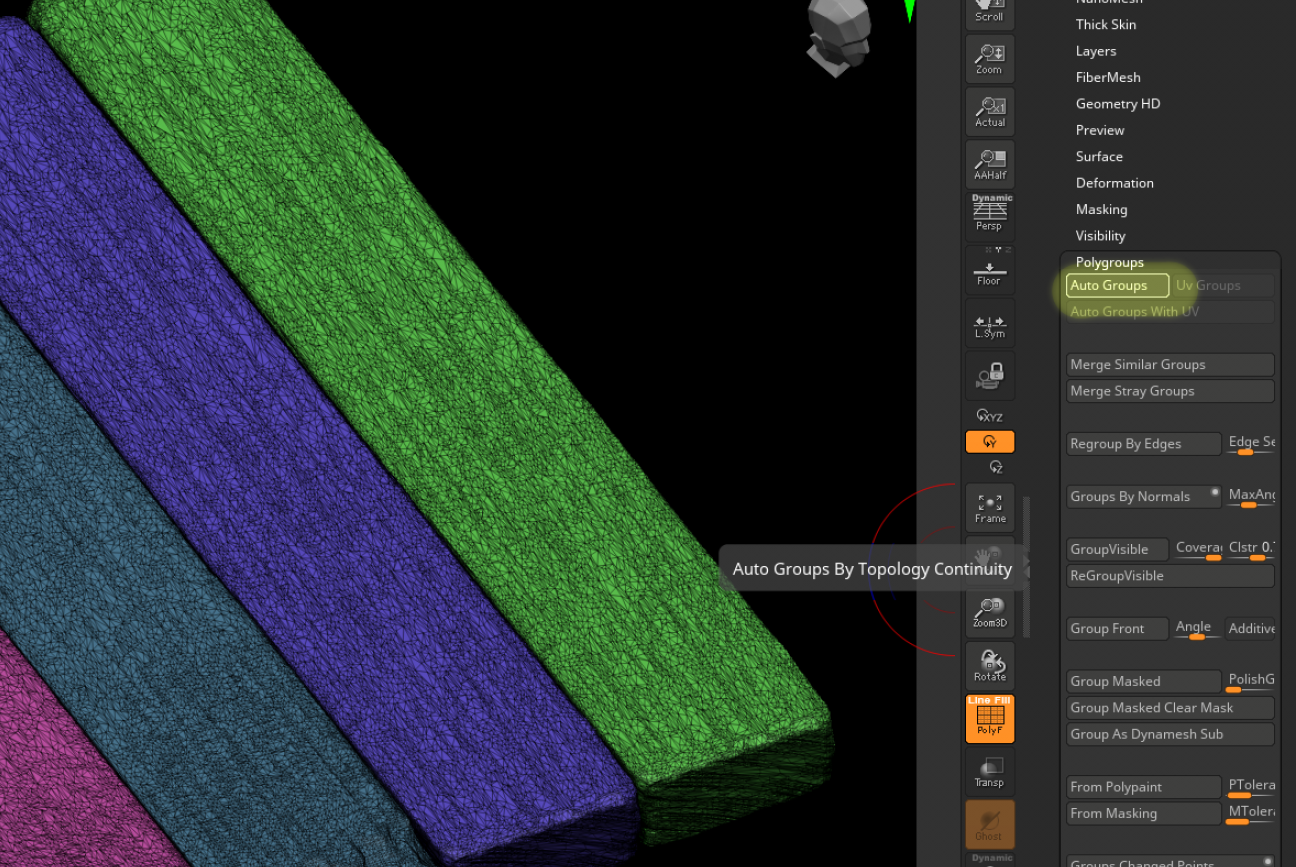The height and width of the screenshot is (867, 1296).
Task: Click the From Polypaint button
Action: [x=1143, y=787]
